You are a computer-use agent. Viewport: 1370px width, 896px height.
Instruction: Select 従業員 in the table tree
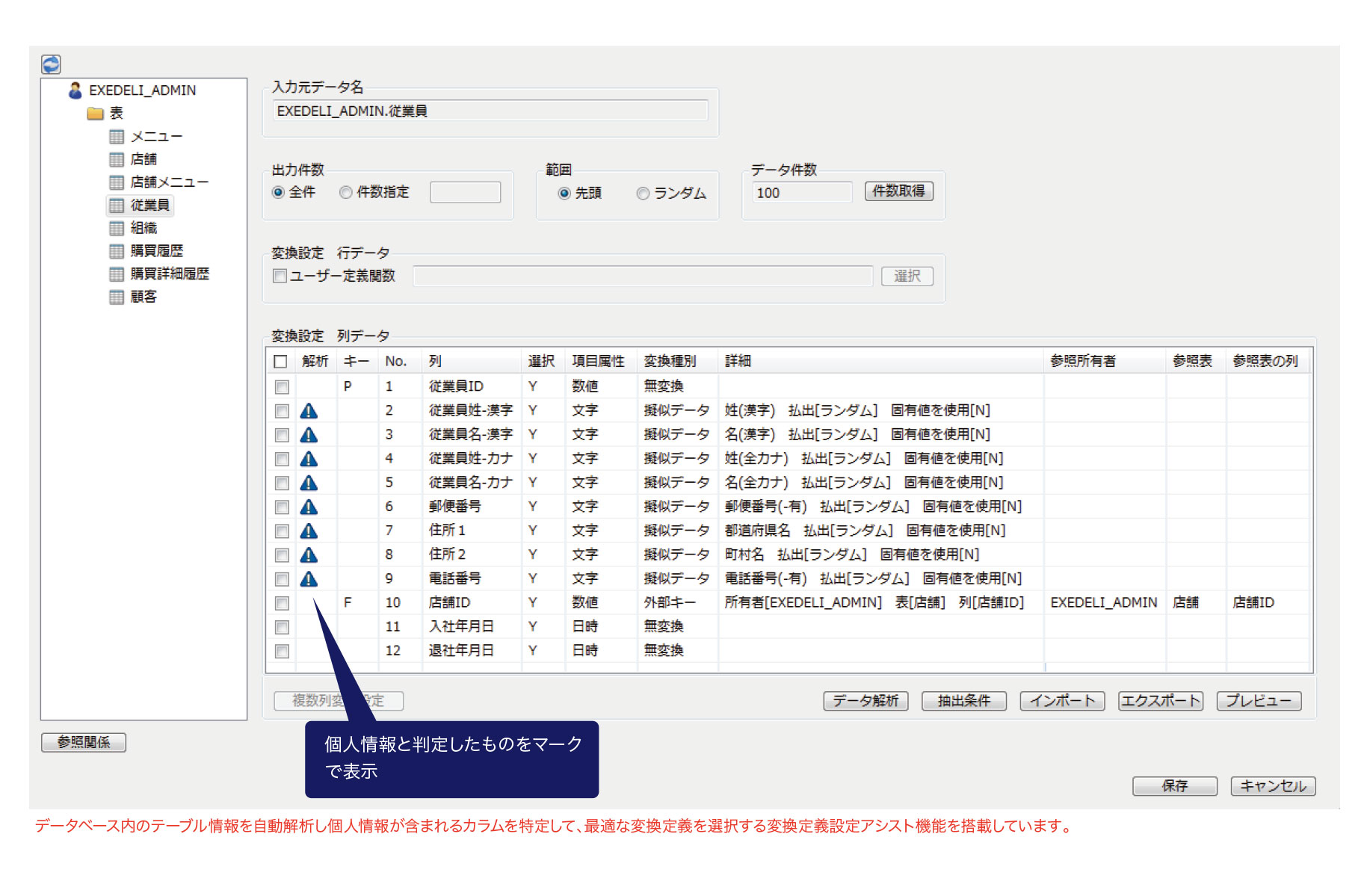[150, 206]
